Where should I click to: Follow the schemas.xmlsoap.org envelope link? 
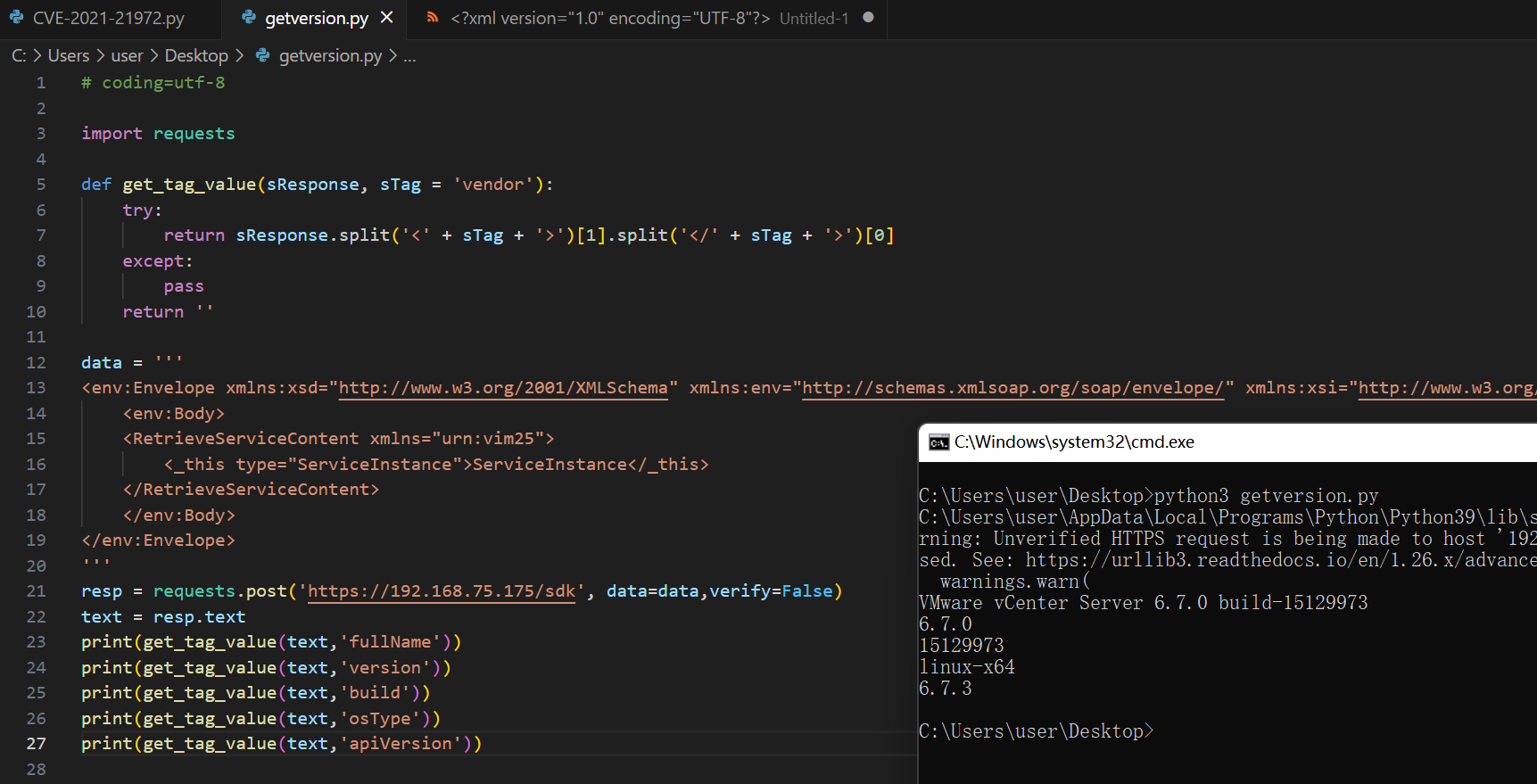click(x=1012, y=388)
